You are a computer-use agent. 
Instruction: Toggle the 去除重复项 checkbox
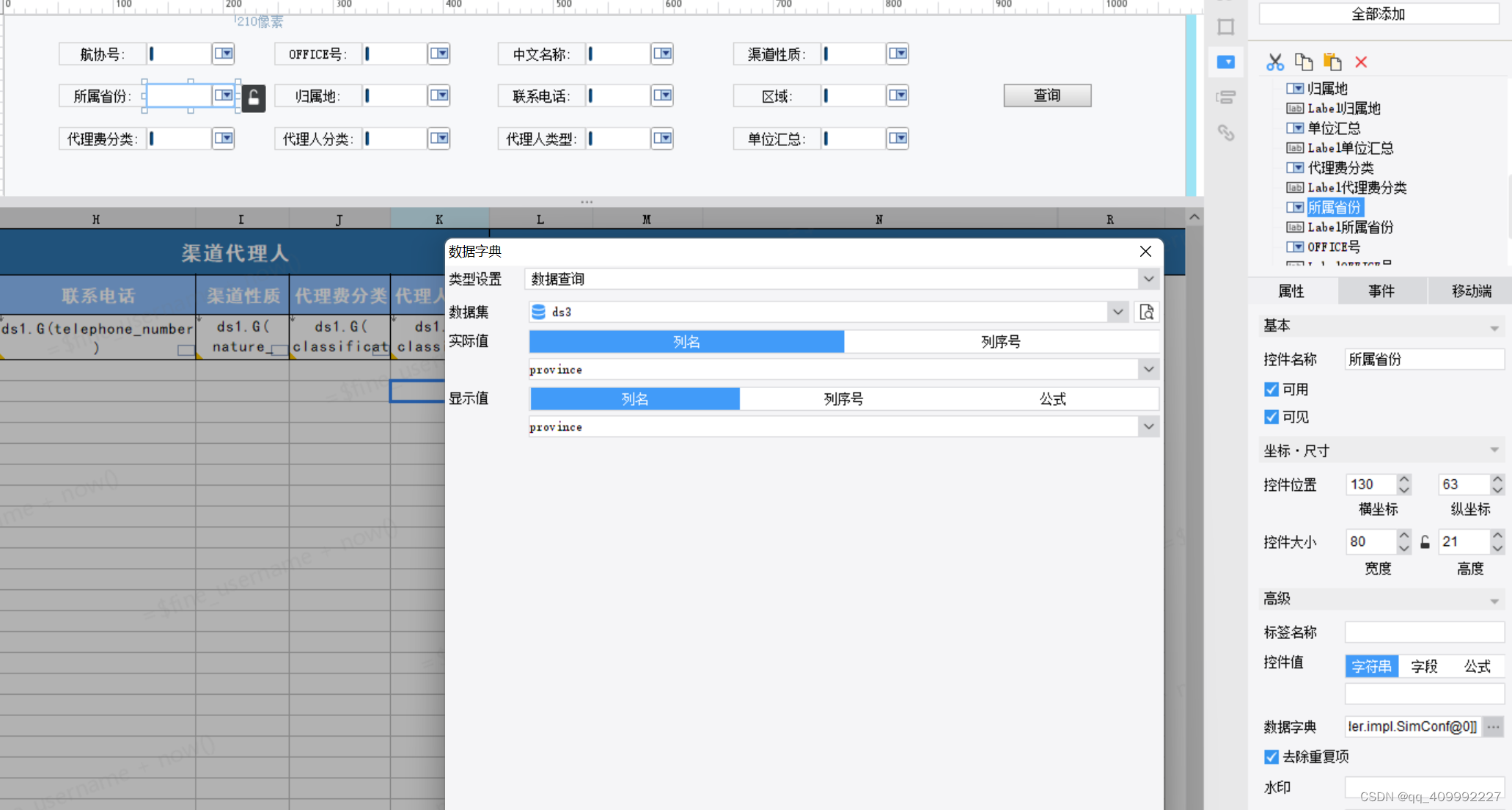(x=1271, y=756)
